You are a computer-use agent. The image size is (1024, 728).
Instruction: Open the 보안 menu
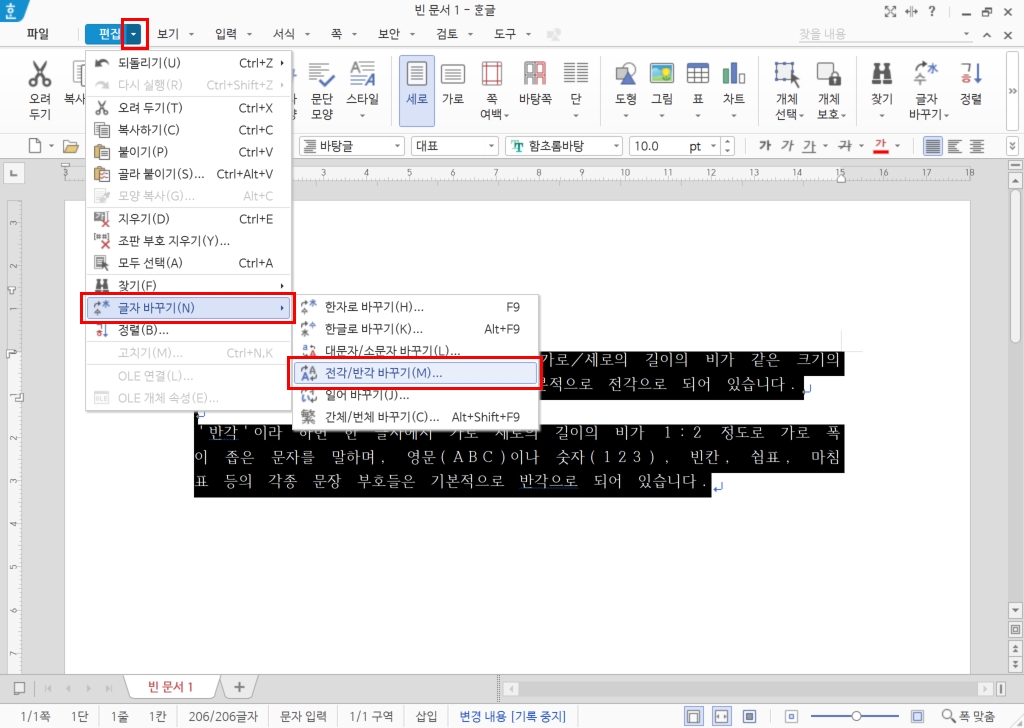(x=389, y=34)
